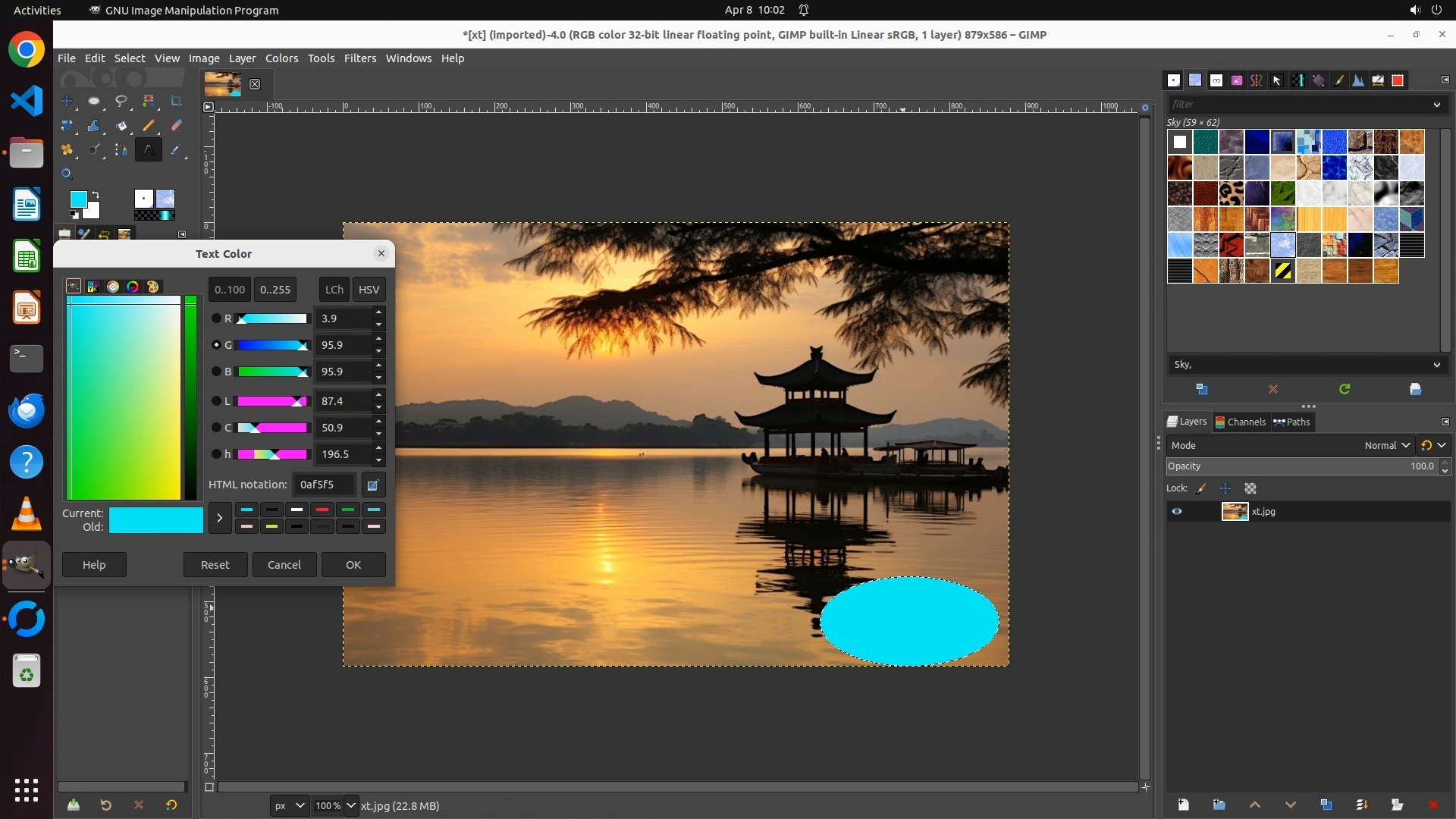Select the Free Select lasso tool
Screen dimensions: 1456x819
(x=121, y=101)
